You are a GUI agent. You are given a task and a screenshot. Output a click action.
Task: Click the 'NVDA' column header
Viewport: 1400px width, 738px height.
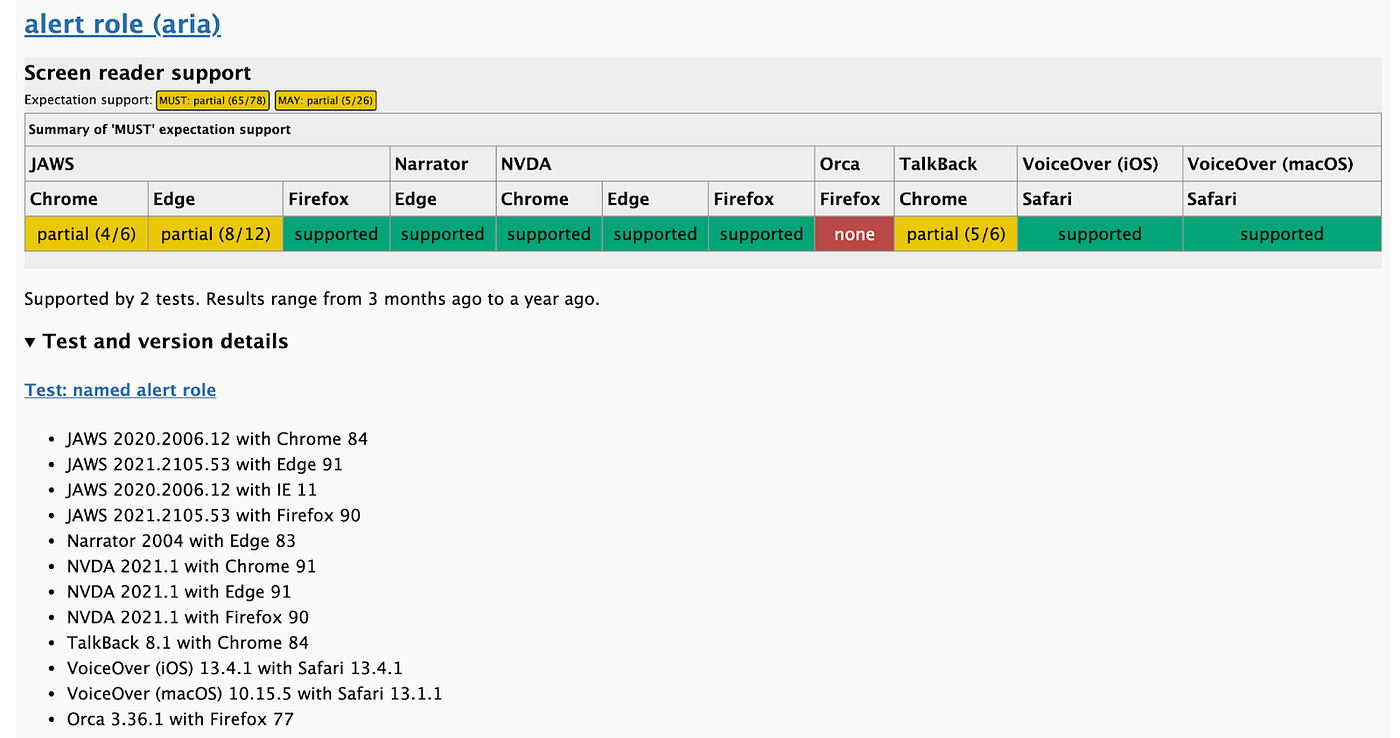point(655,164)
